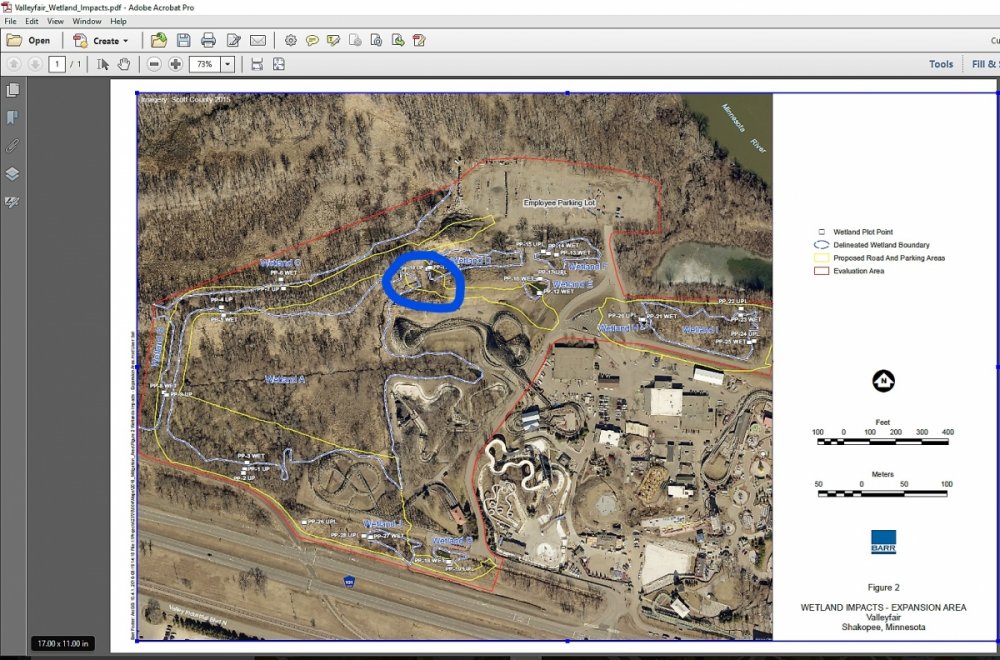1000x660 pixels.
Task: Click the Save floppy disk icon
Action: (x=183, y=41)
